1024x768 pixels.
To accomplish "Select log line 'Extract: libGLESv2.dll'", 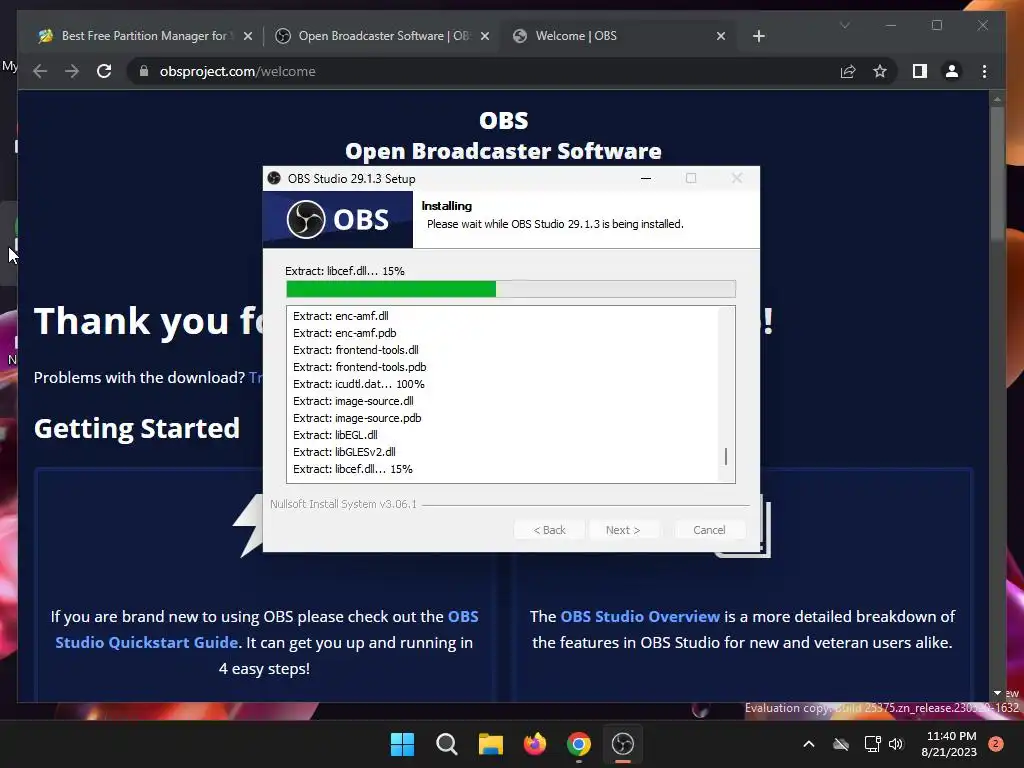I will point(344,452).
